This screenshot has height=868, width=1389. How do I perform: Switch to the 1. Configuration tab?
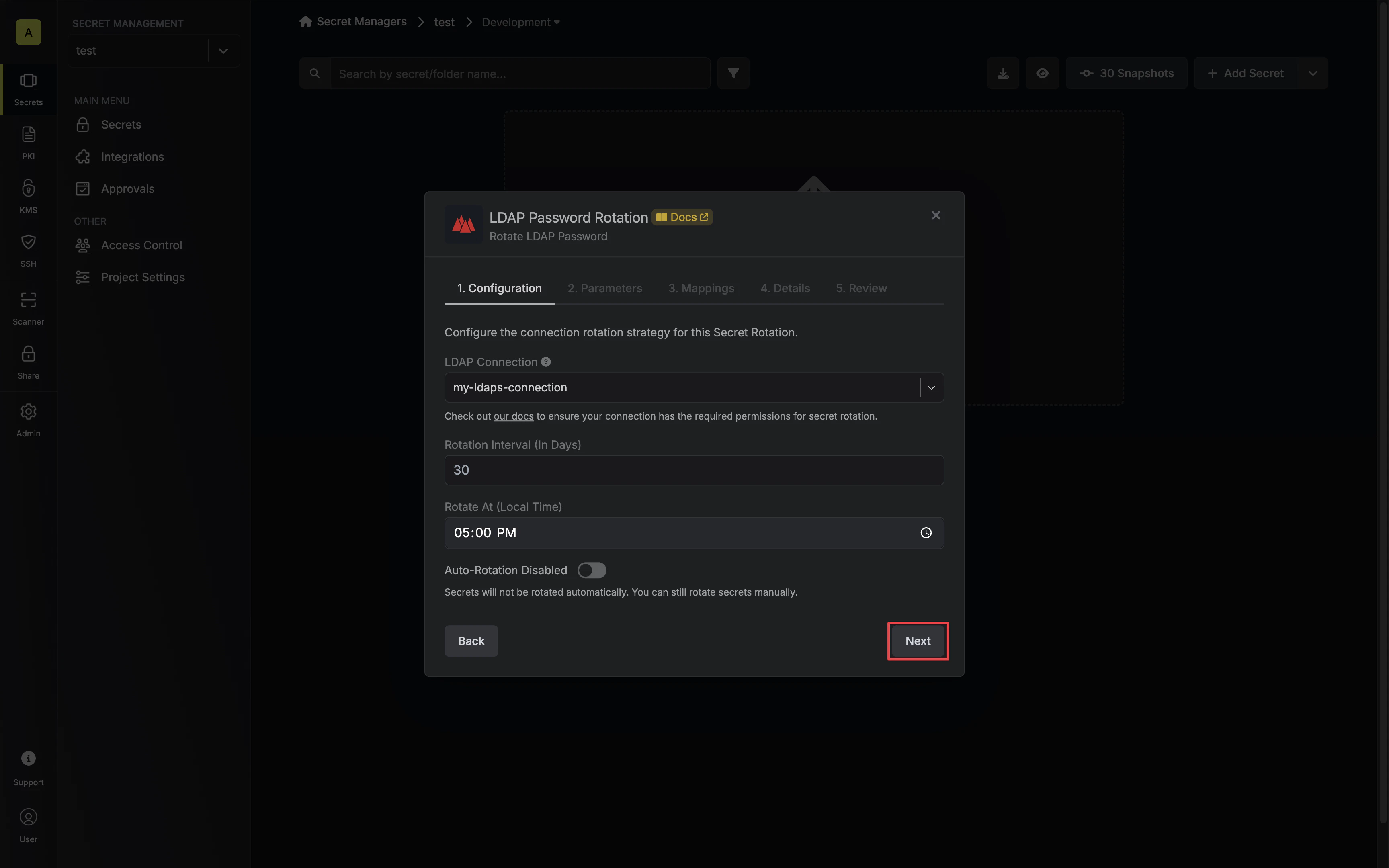pyautogui.click(x=499, y=288)
